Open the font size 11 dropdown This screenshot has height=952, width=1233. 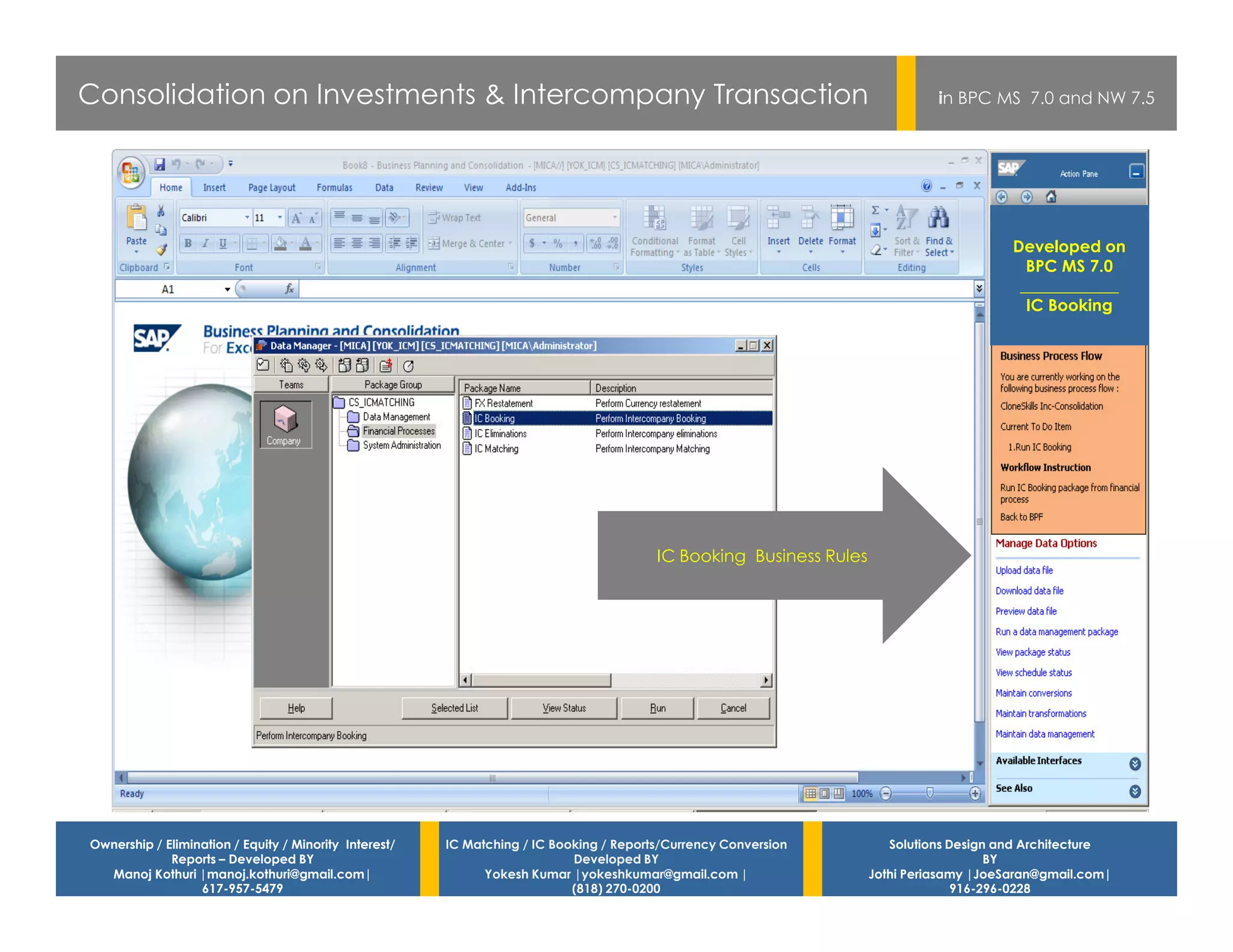pos(279,218)
